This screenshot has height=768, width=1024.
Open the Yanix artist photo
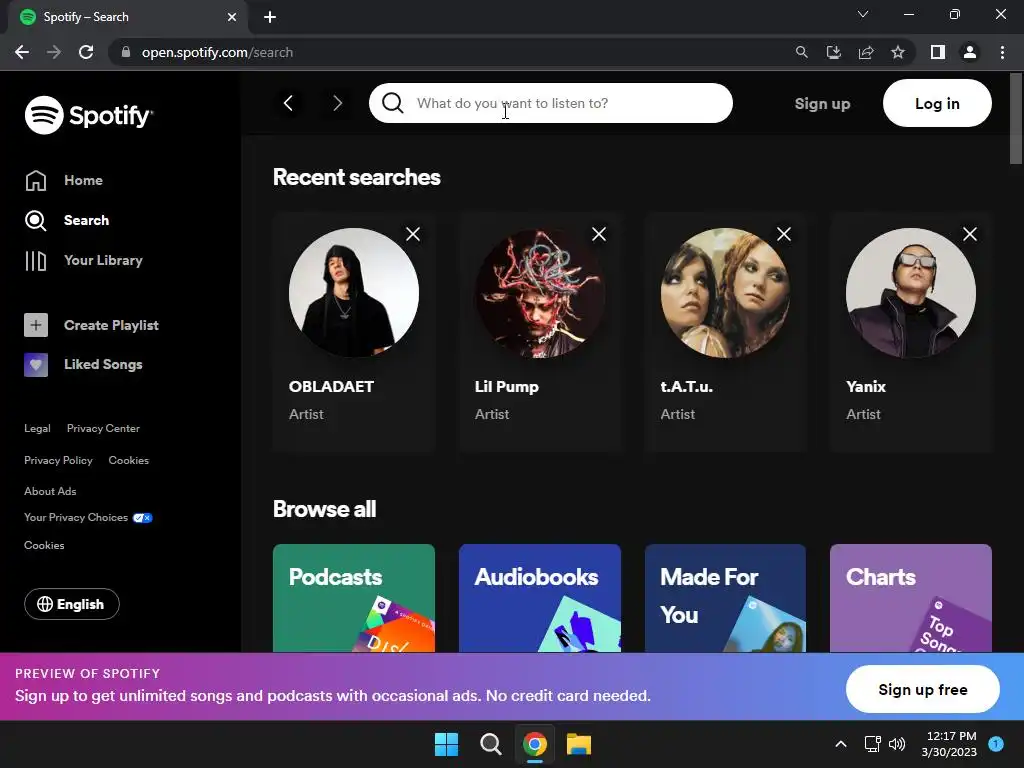tap(911, 293)
